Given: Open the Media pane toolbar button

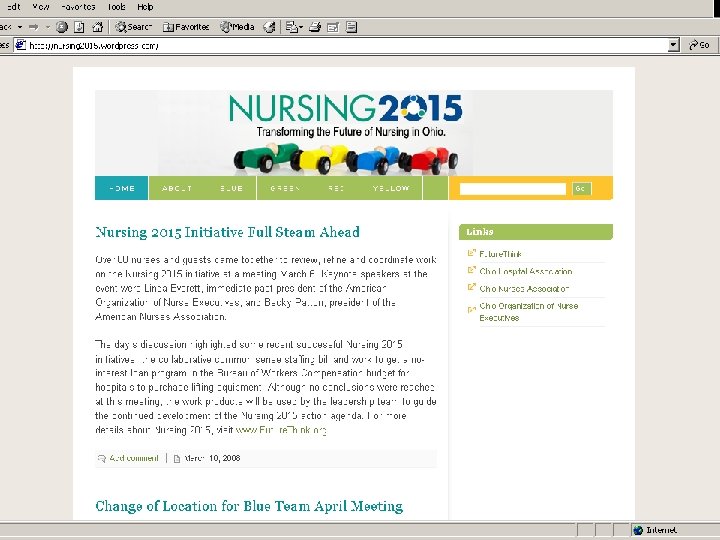Looking at the screenshot, I should coord(237,27).
